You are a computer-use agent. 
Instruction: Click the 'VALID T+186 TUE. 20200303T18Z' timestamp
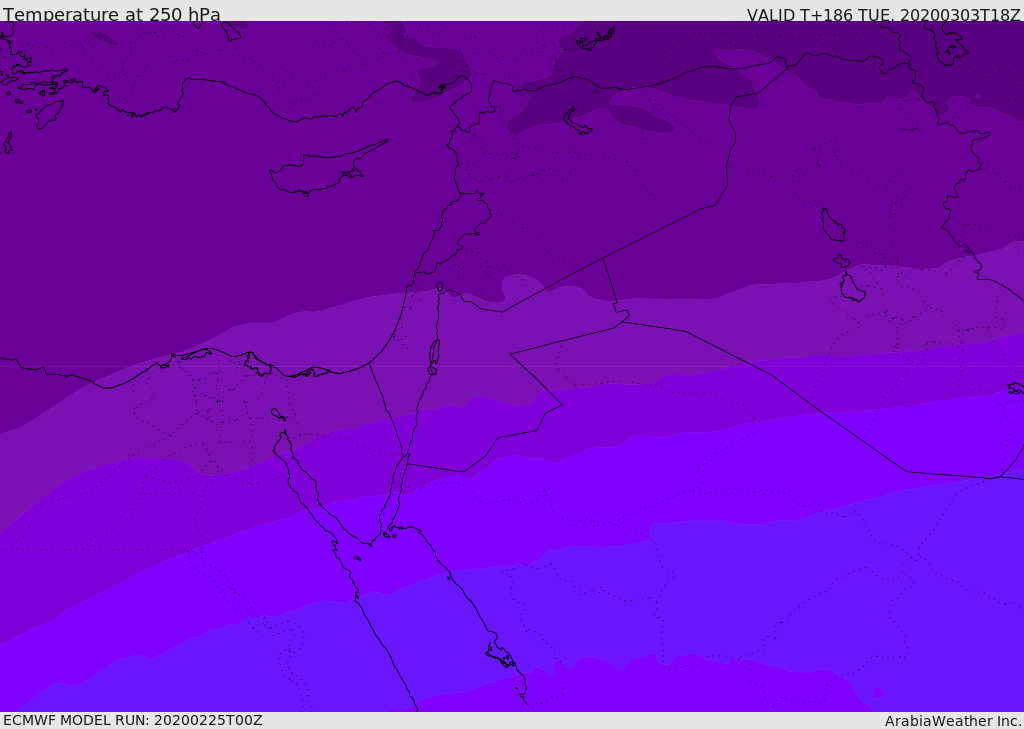pyautogui.click(x=884, y=14)
